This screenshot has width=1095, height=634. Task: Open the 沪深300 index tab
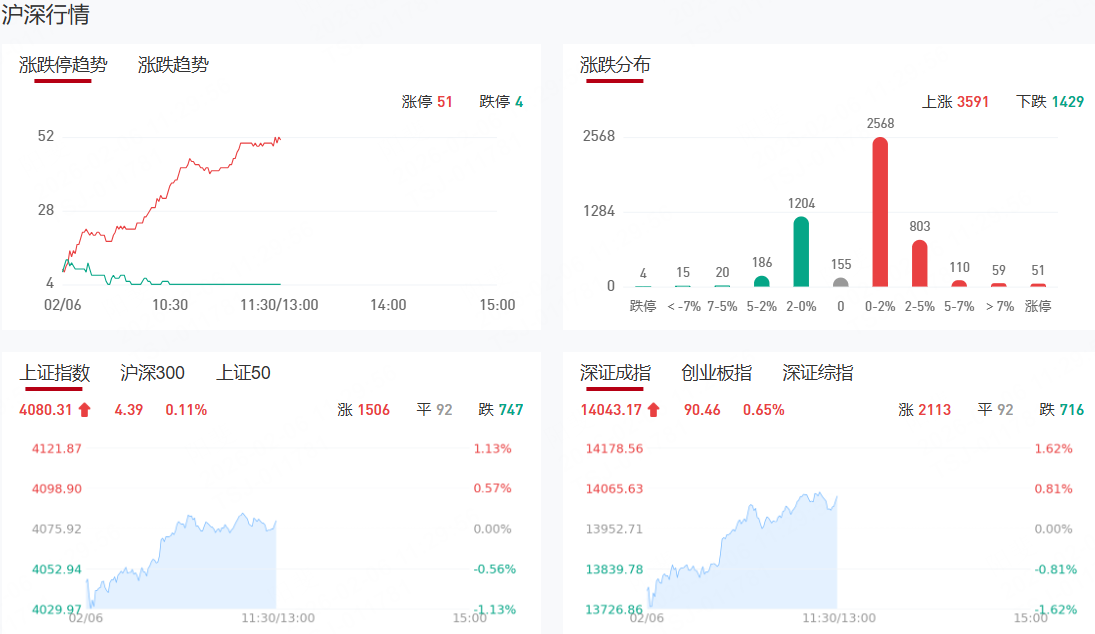(x=152, y=373)
